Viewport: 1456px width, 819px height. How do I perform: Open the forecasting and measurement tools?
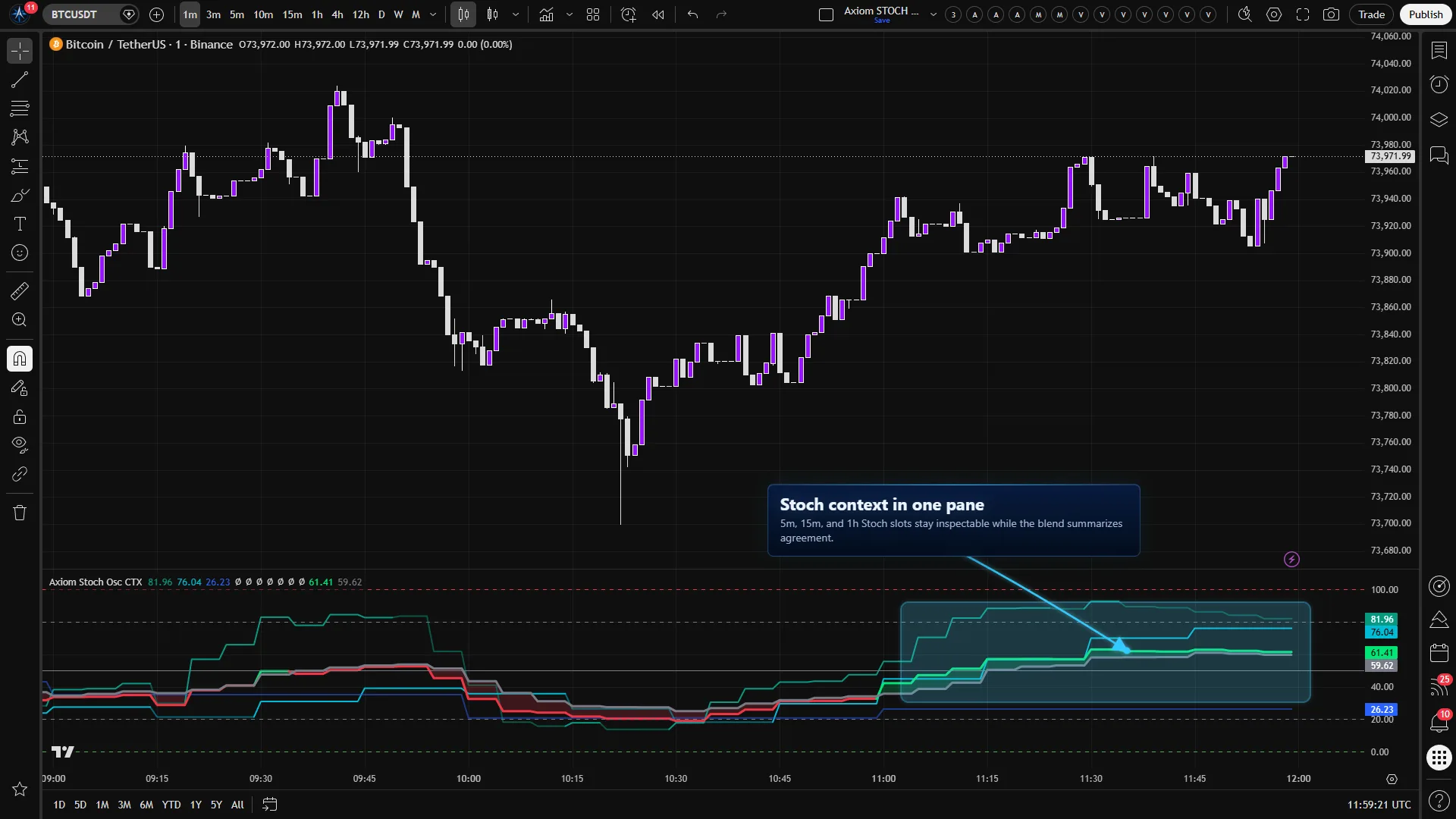tap(20, 166)
